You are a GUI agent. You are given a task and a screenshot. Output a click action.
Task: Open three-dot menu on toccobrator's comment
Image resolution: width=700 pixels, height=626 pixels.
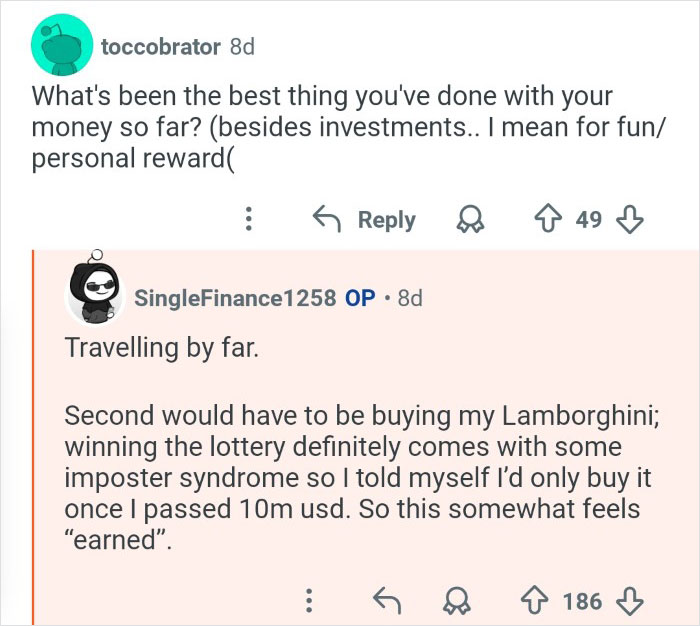(x=252, y=219)
